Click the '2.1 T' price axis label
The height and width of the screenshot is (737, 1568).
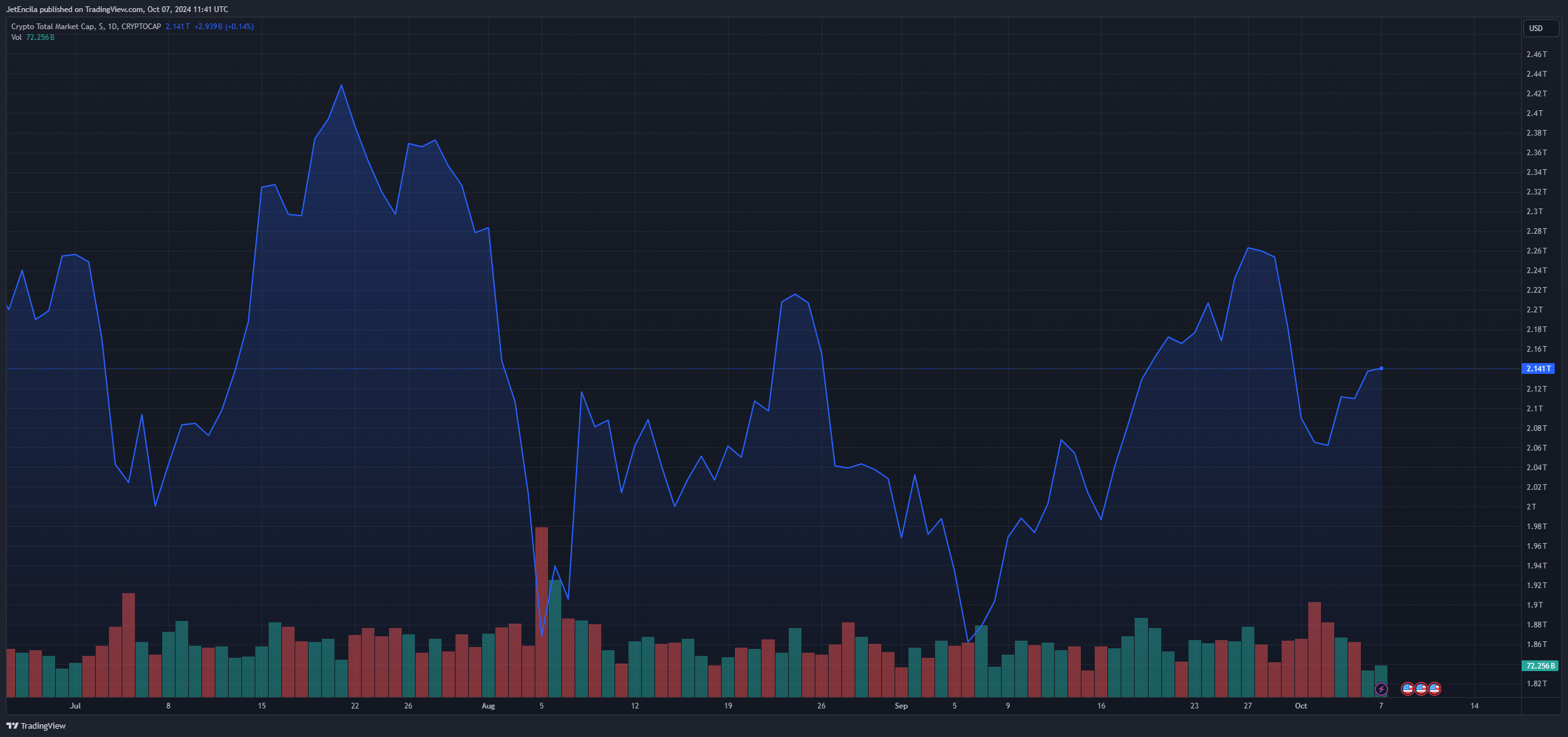[1534, 409]
